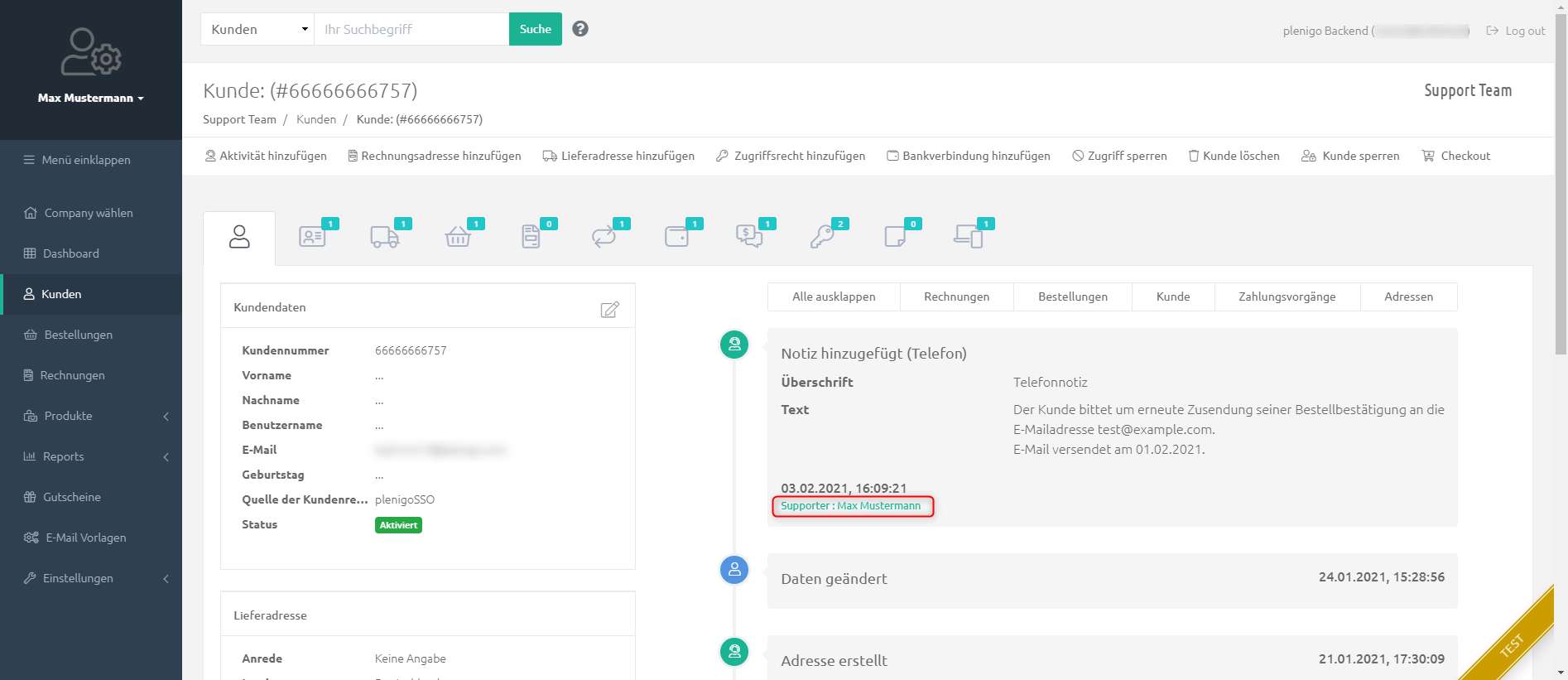This screenshot has width=1568, height=680.
Task: Click the Notiz hinzugefügt (Telefon) heading
Action: 873,354
